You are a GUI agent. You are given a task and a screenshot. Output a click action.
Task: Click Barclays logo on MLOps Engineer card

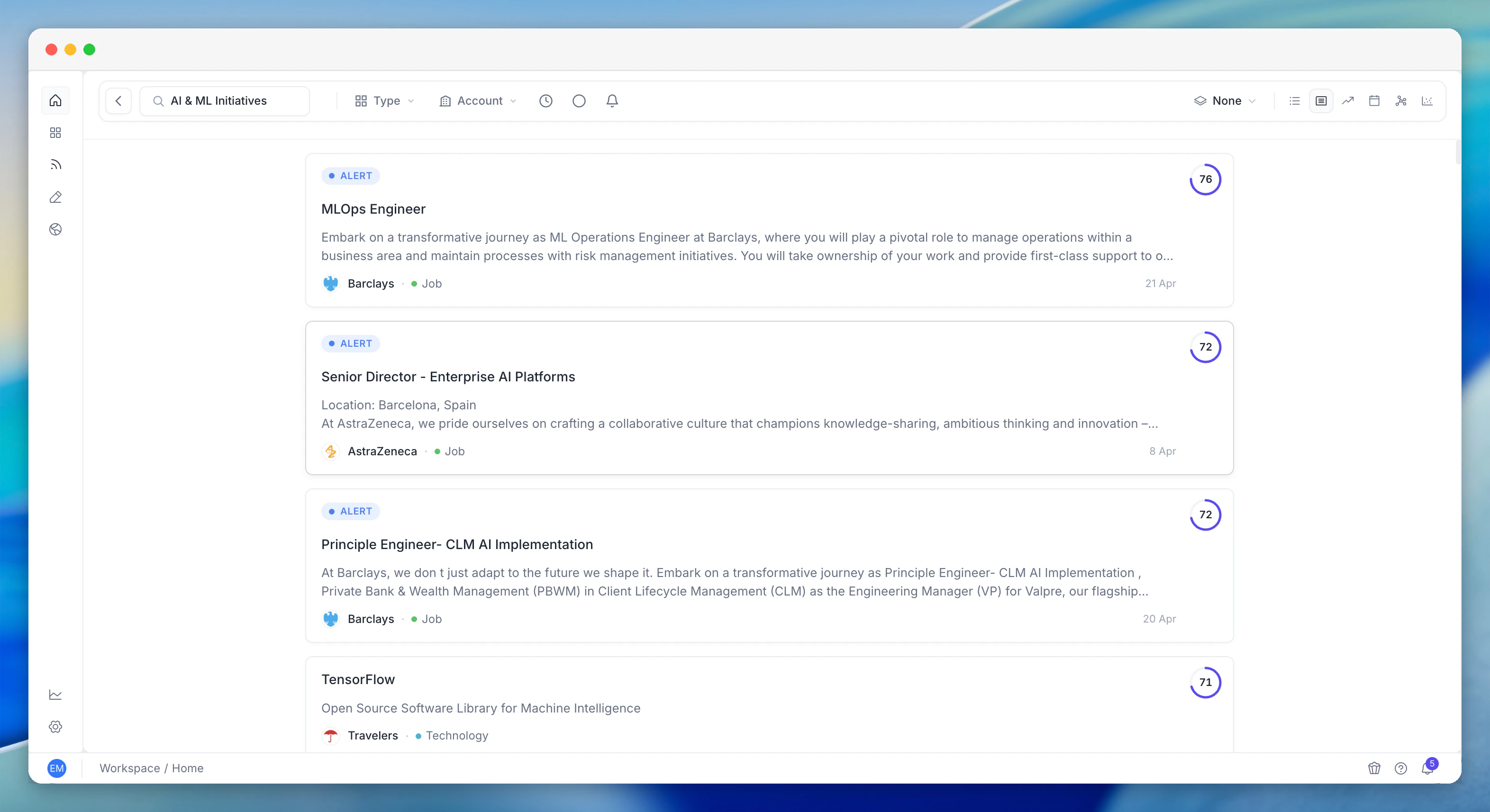coord(330,283)
